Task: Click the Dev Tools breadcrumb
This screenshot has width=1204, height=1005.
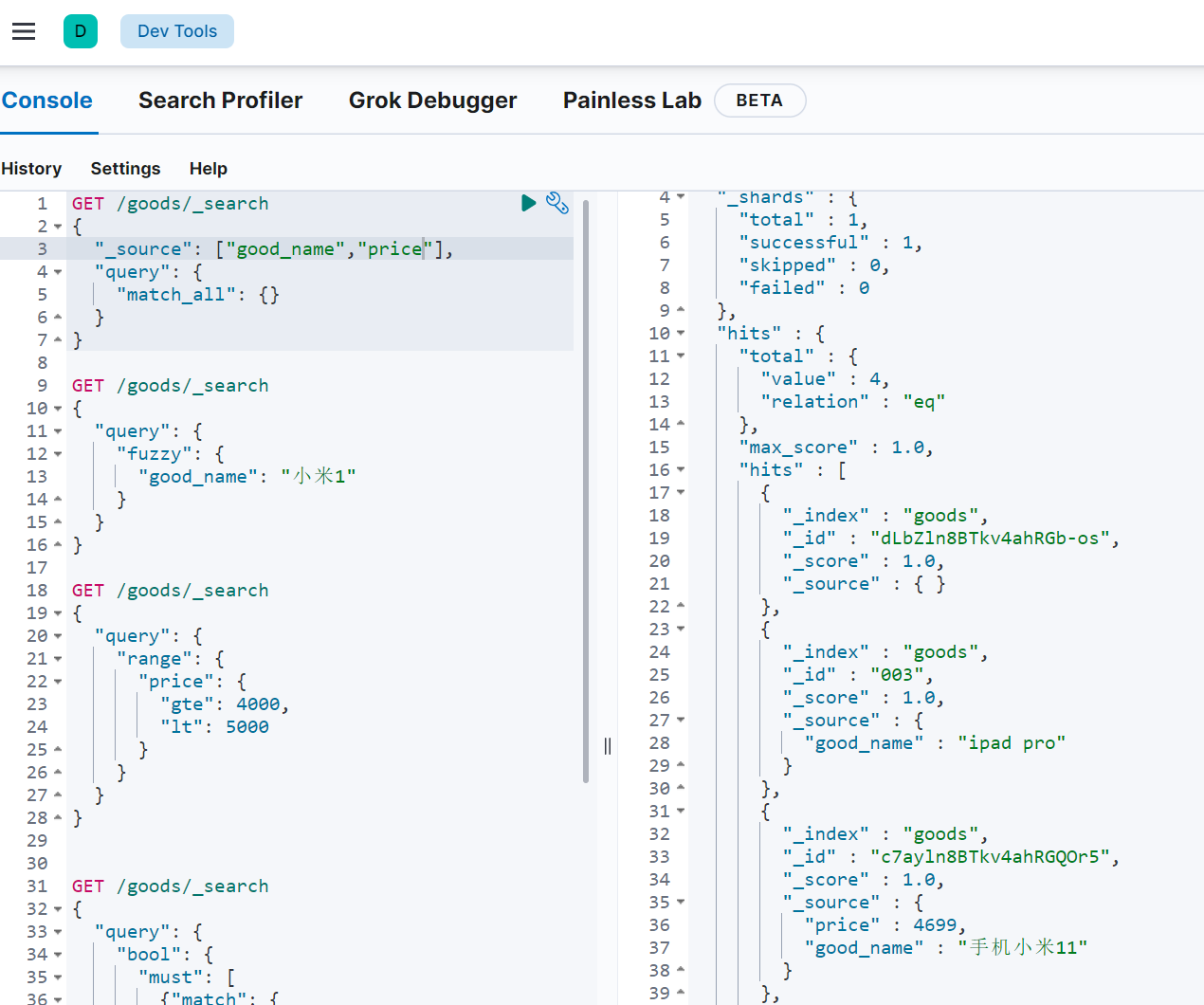Action: pos(177,31)
